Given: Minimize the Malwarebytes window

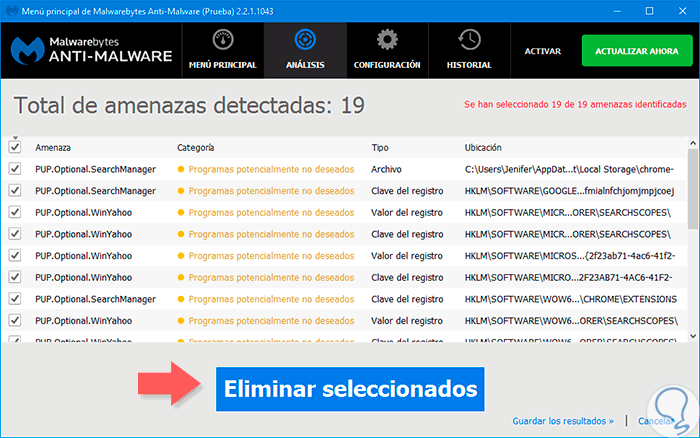Looking at the screenshot, I should click(617, 11).
